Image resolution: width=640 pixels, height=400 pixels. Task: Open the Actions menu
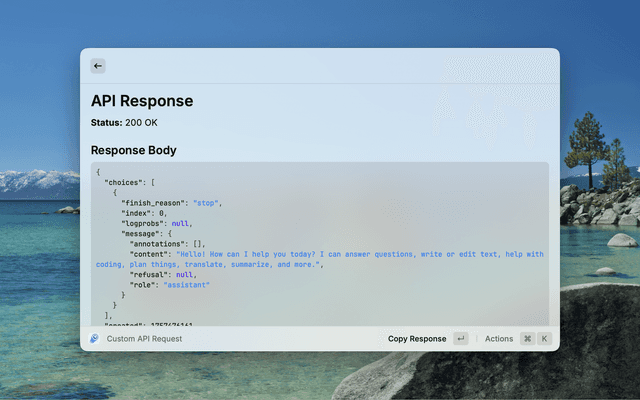click(498, 339)
